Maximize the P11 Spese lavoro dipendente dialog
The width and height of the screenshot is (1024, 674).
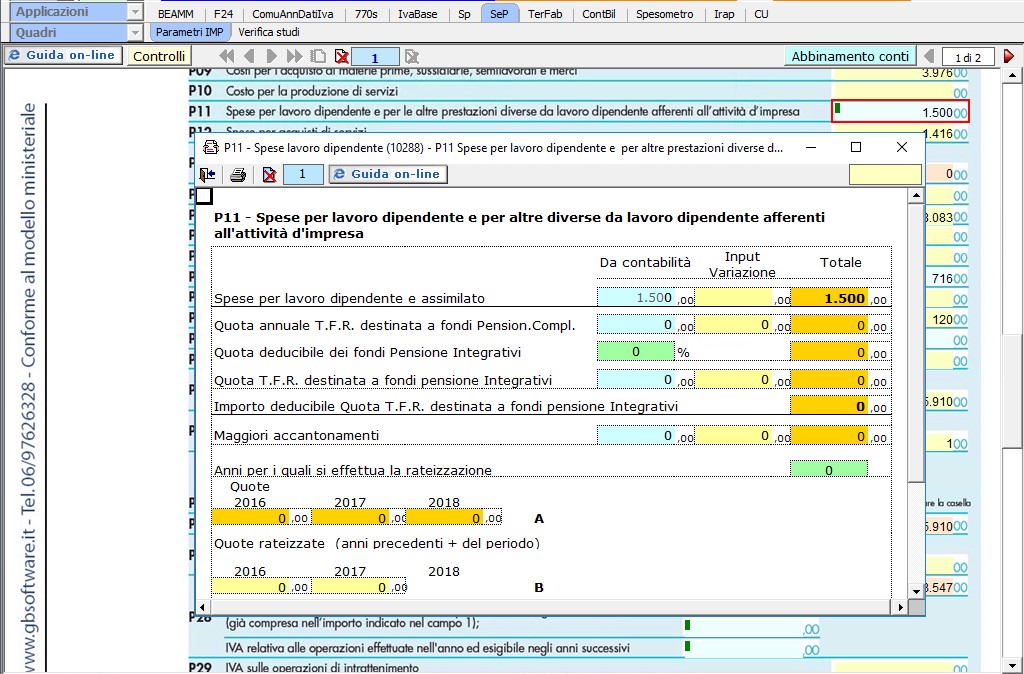(x=856, y=148)
